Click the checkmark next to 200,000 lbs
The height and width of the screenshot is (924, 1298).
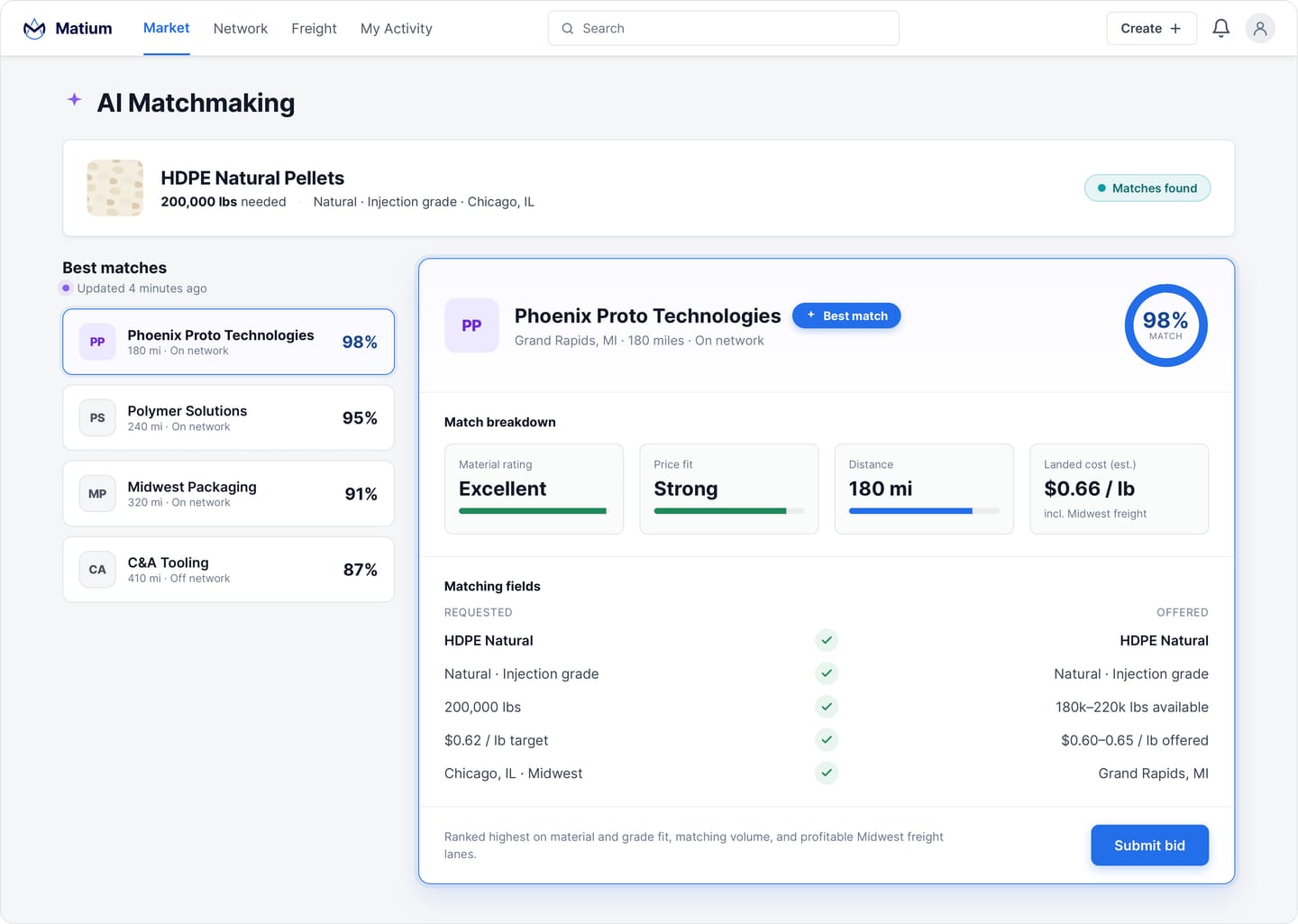827,707
